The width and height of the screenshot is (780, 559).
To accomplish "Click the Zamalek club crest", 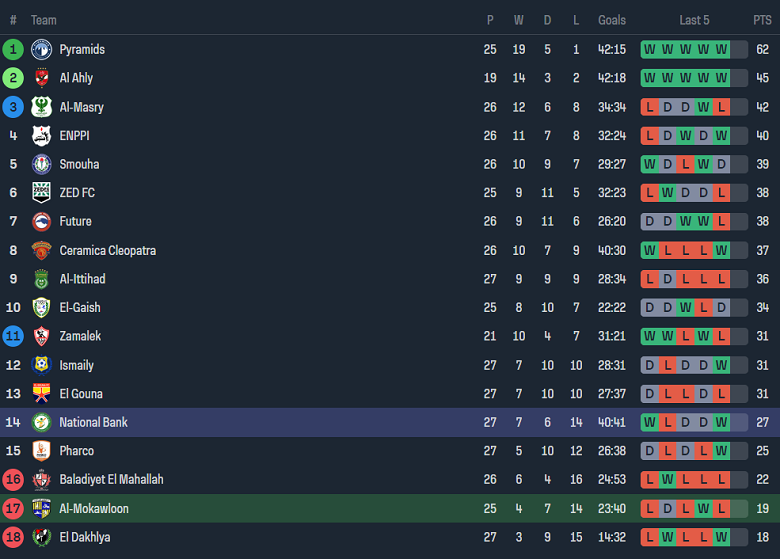I will click(41, 336).
